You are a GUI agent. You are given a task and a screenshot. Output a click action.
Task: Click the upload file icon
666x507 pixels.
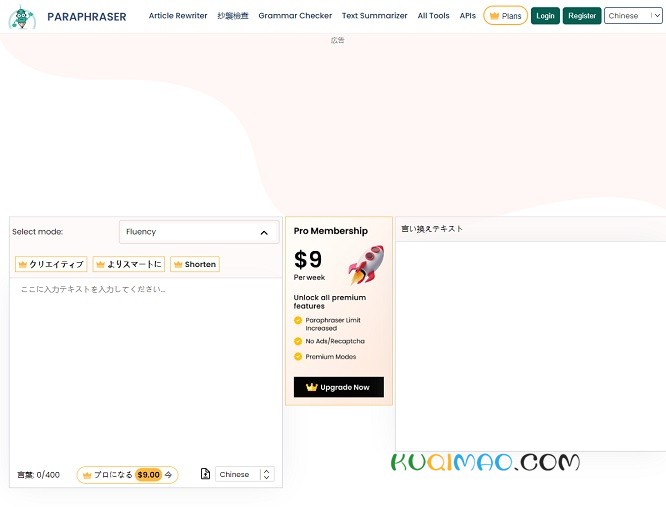[205, 474]
